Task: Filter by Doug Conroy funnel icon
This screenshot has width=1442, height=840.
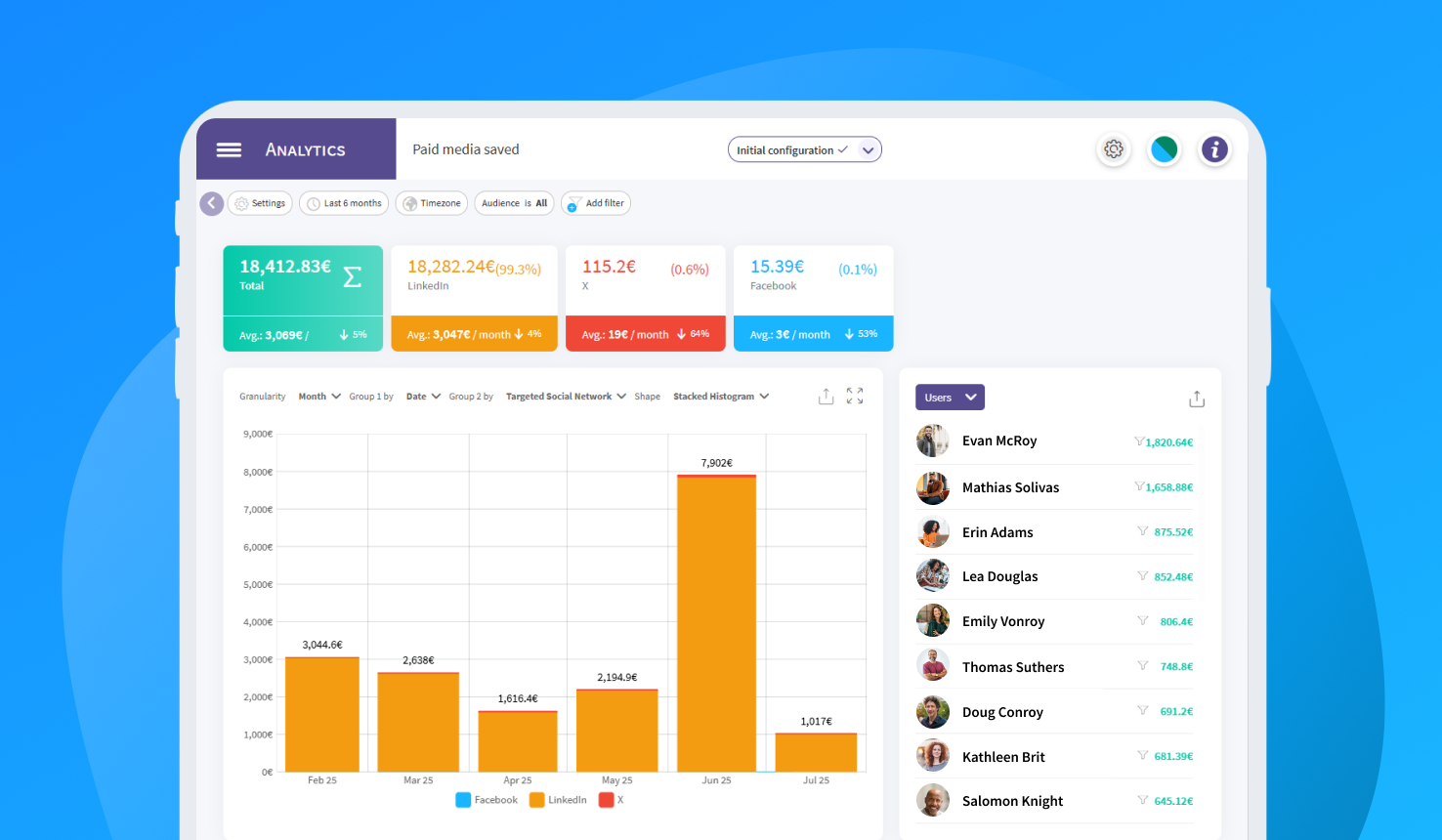Action: point(1143,710)
